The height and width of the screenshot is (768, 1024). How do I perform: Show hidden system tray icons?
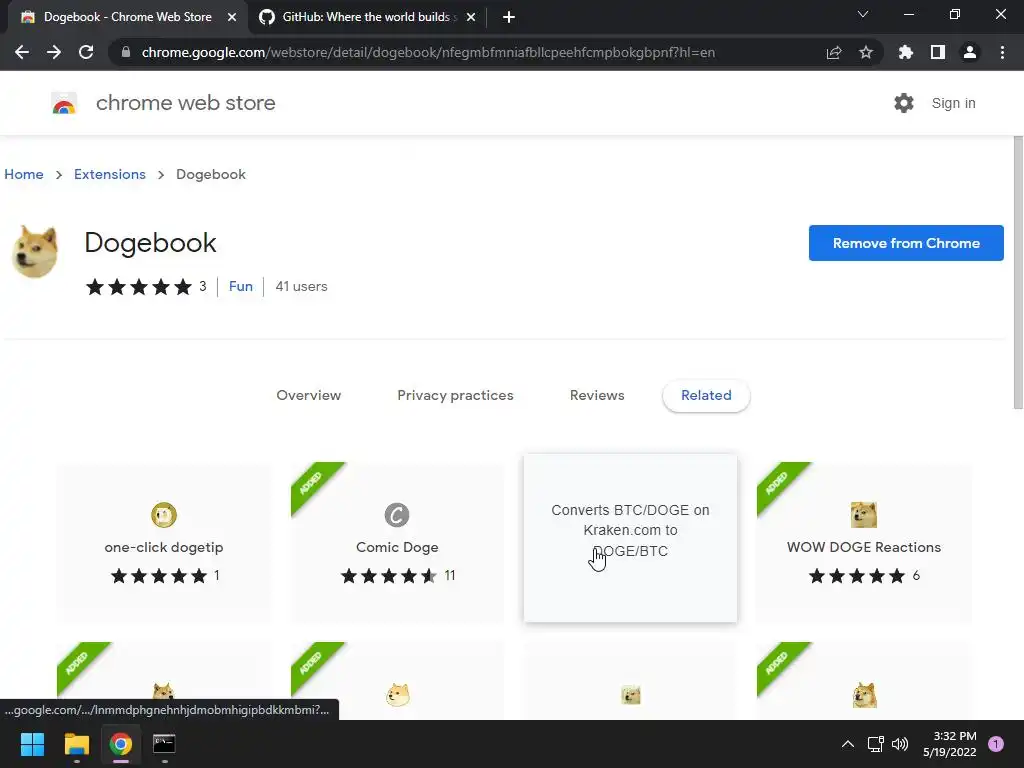[x=848, y=744]
